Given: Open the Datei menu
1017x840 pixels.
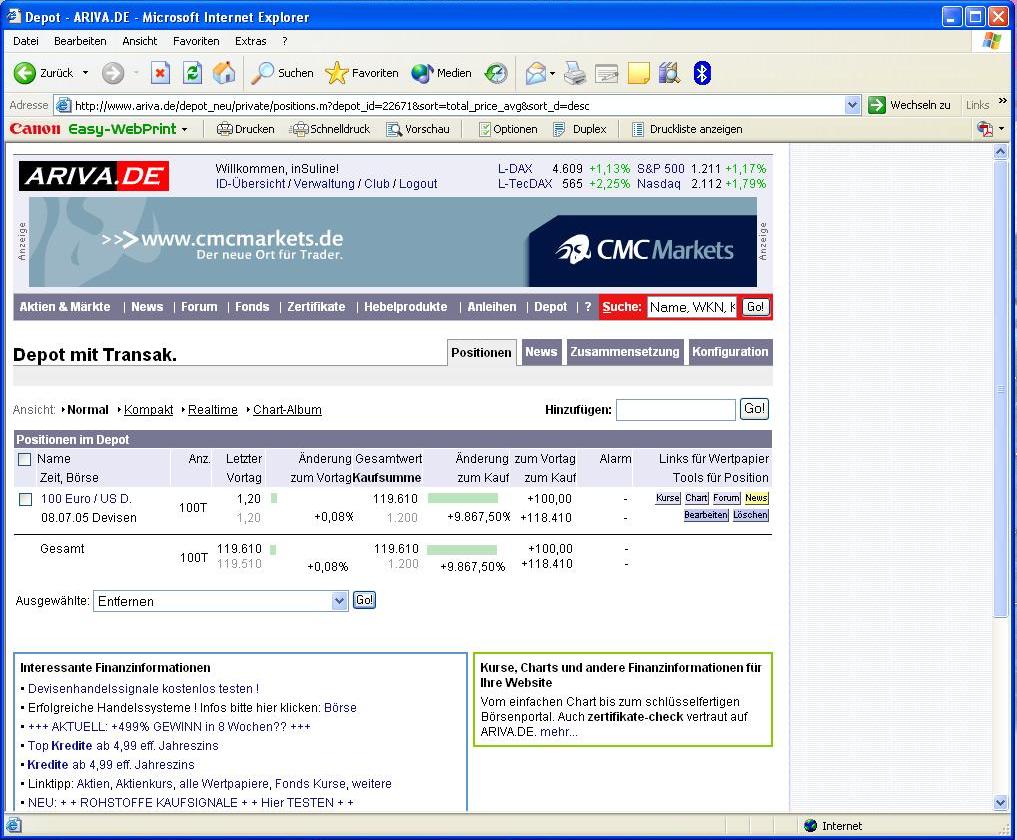Looking at the screenshot, I should tap(26, 41).
